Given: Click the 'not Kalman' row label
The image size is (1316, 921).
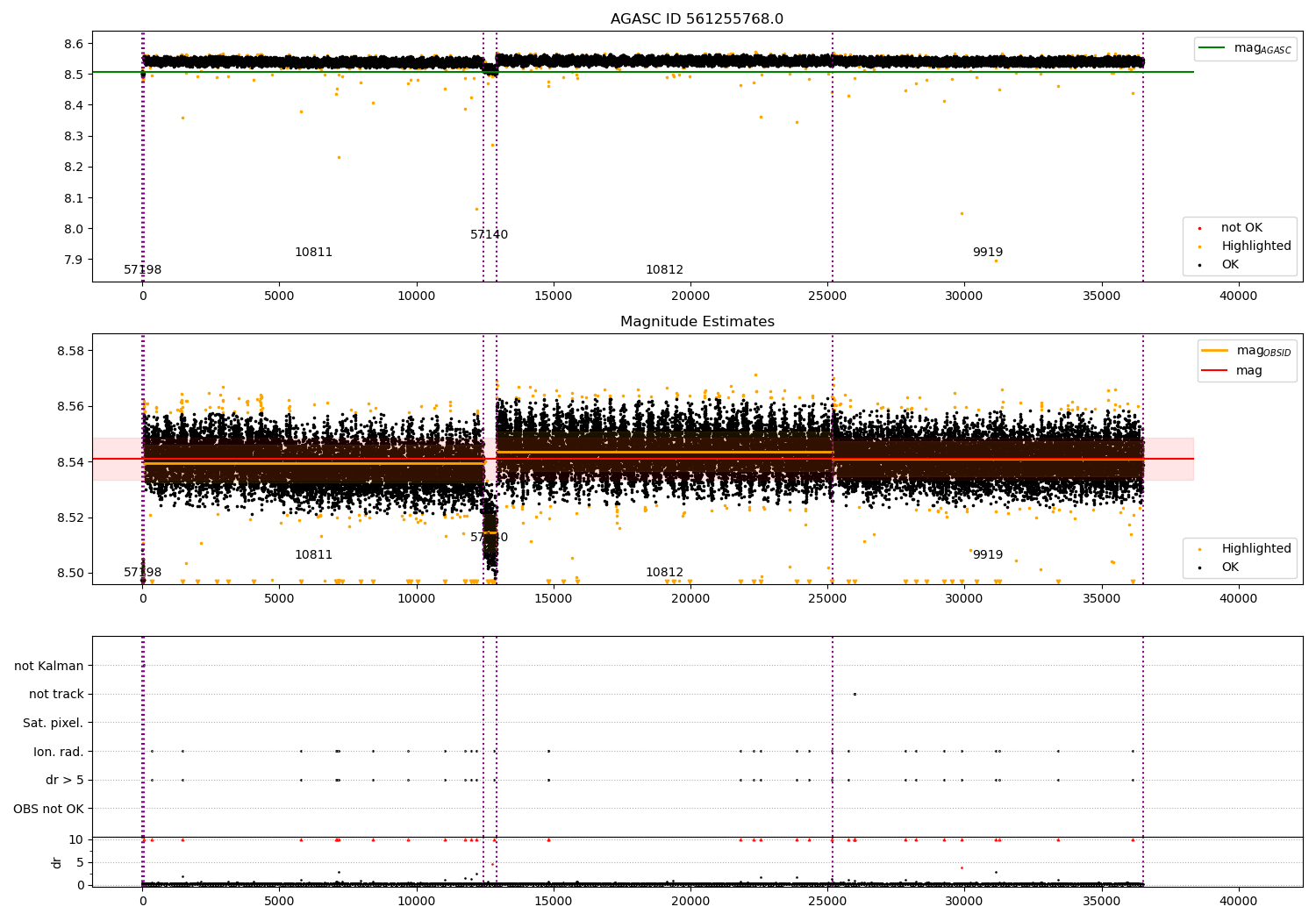Looking at the screenshot, I should point(49,666).
